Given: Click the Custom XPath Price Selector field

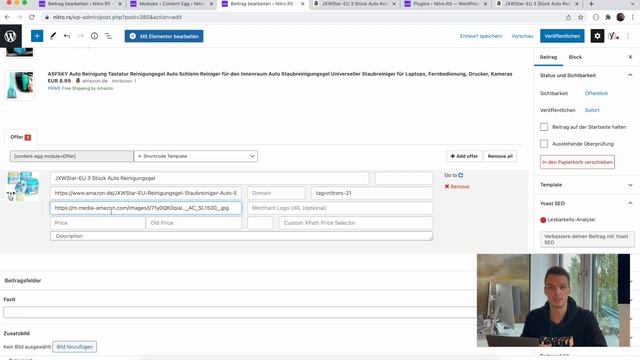Looking at the screenshot, I should click(x=356, y=223).
